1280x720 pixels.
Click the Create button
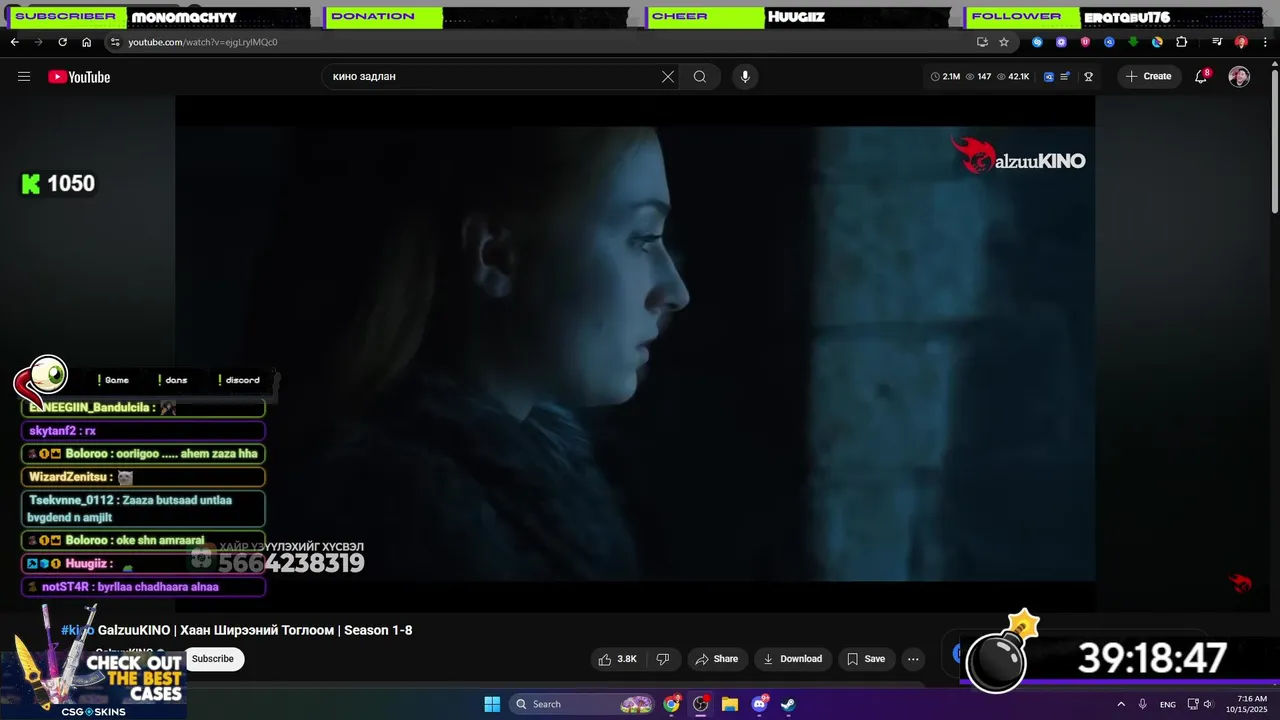(x=1149, y=77)
